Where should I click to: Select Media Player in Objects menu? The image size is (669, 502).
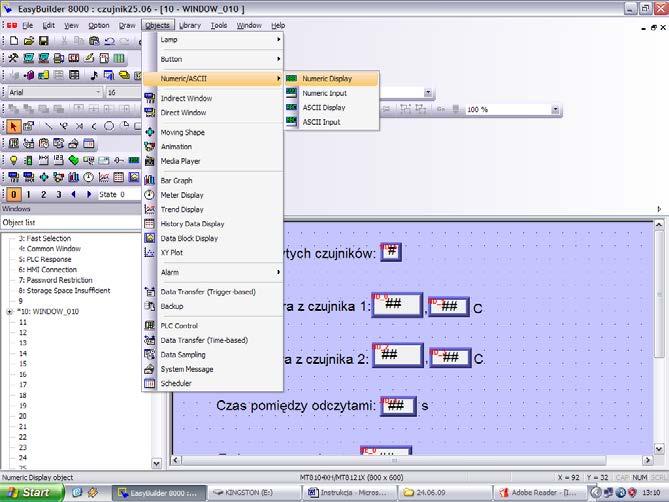tap(213, 161)
